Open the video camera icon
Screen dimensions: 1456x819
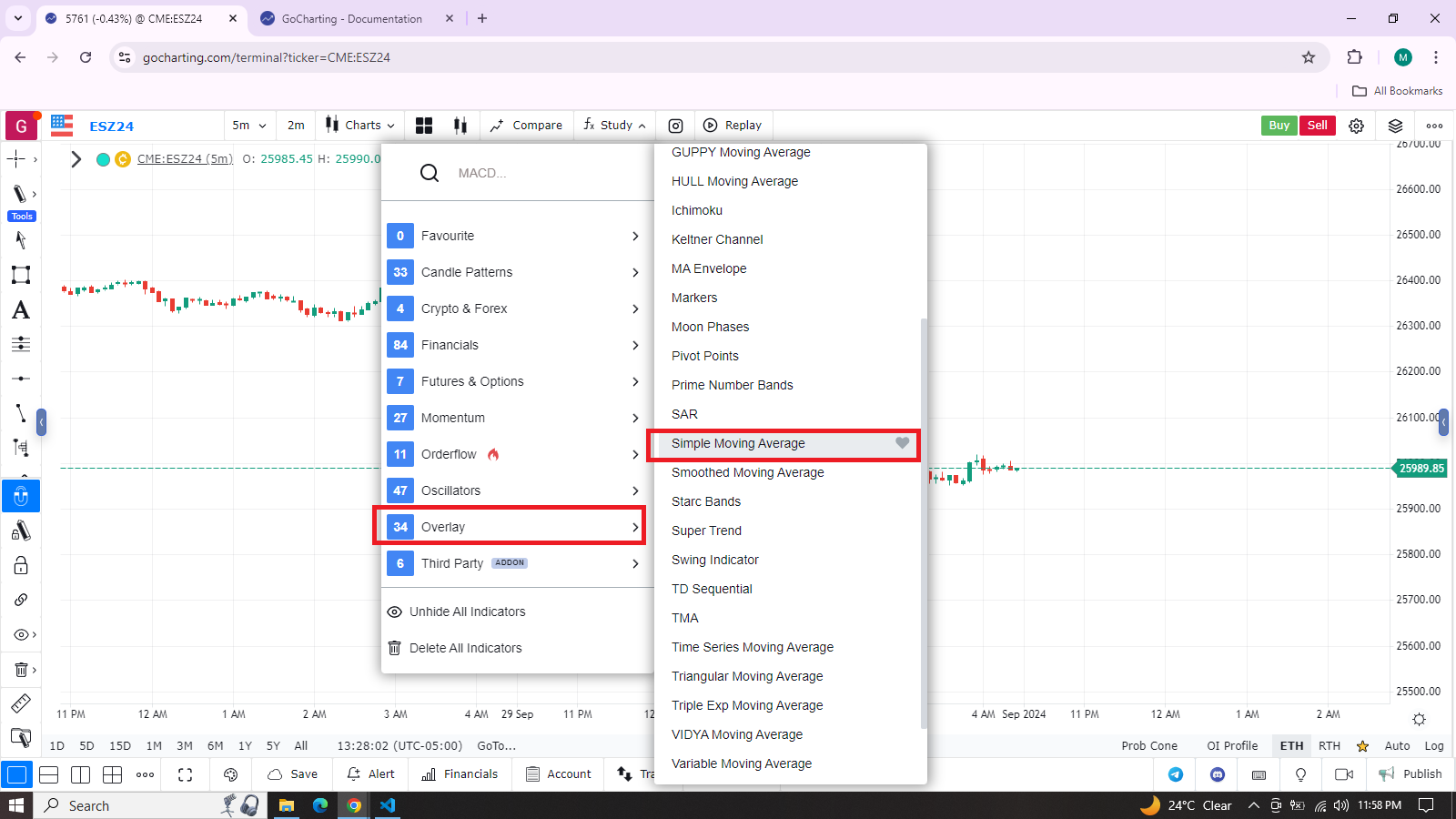point(1343,774)
